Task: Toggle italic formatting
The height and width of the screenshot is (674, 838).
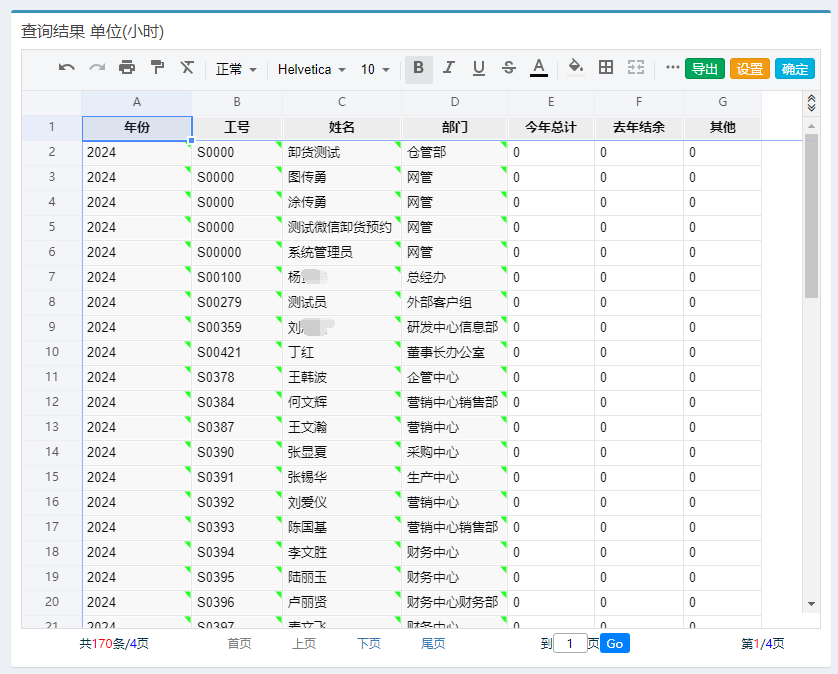Action: click(449, 68)
